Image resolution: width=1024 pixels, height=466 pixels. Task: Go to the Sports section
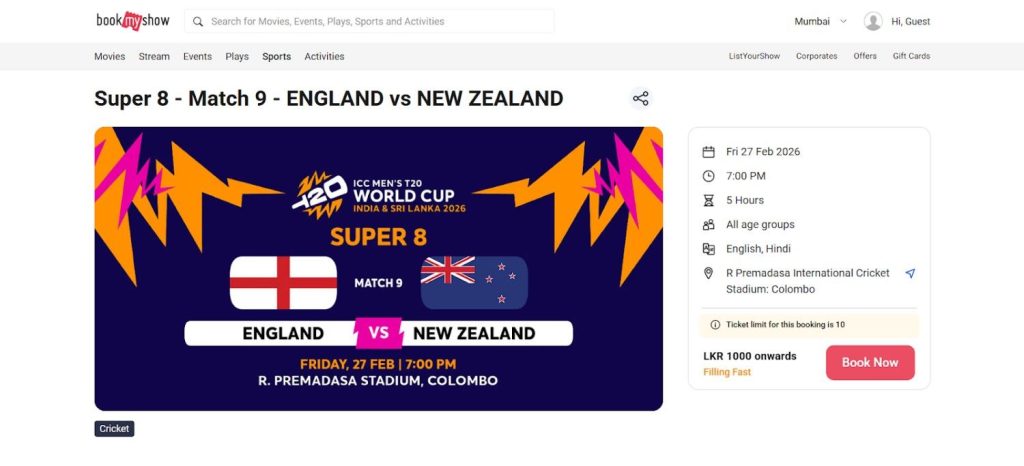coord(277,57)
